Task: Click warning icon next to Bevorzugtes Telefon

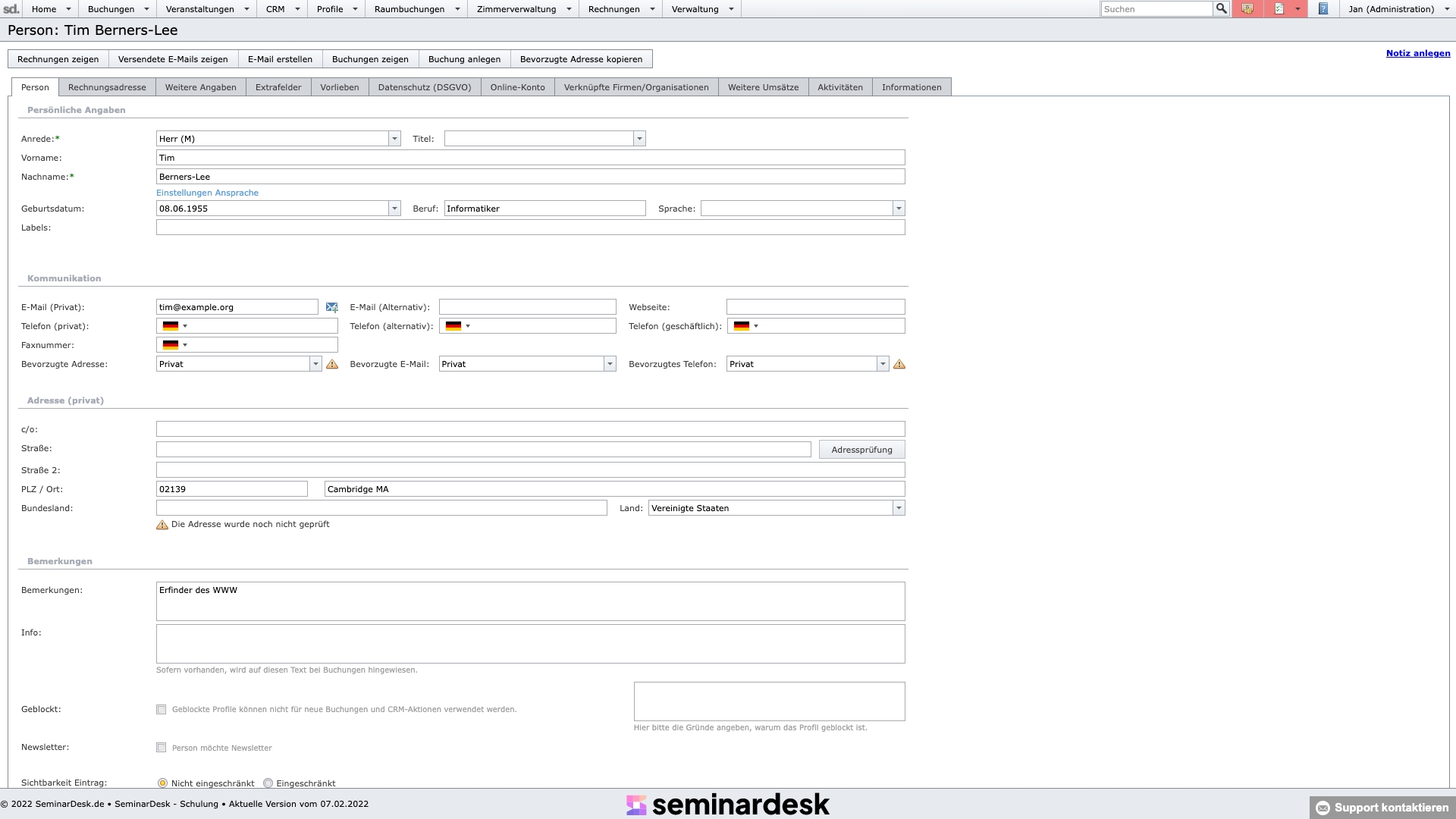Action: [899, 364]
